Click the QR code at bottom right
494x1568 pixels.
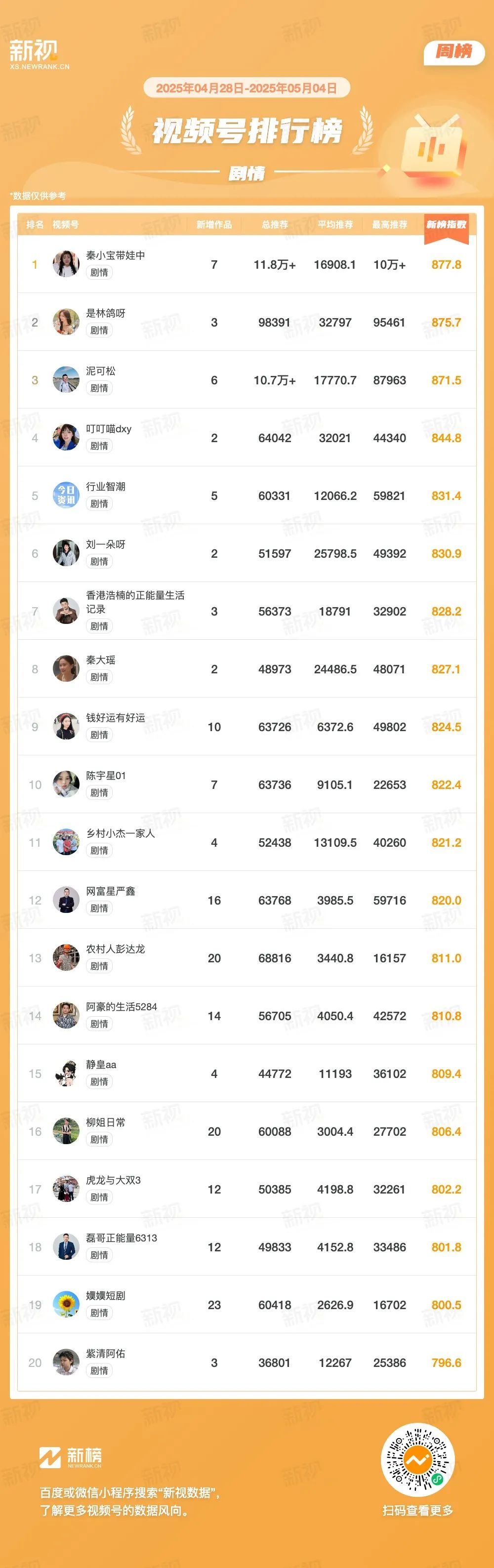(x=418, y=1460)
